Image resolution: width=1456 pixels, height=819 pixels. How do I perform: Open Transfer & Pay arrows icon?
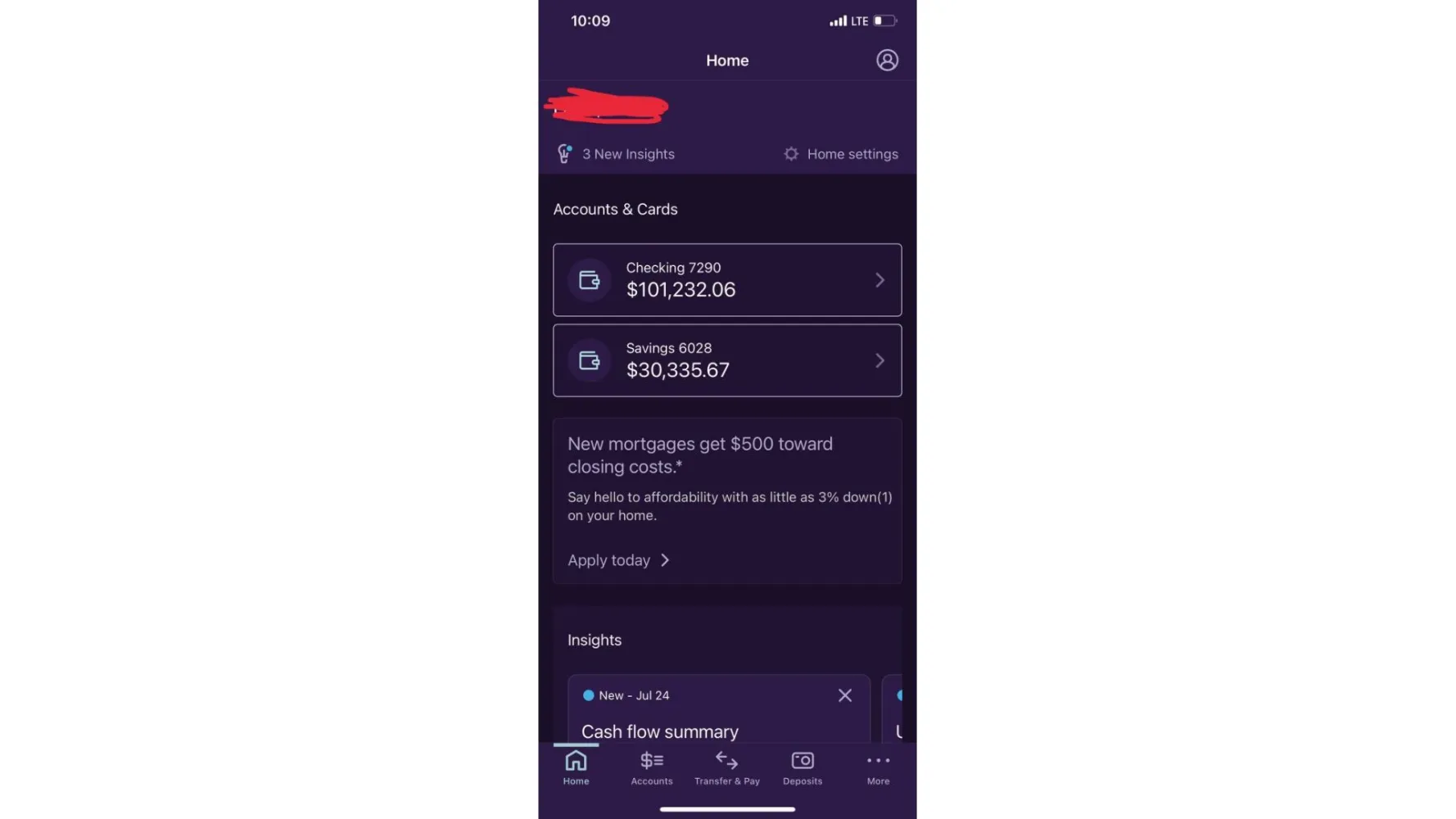726,760
